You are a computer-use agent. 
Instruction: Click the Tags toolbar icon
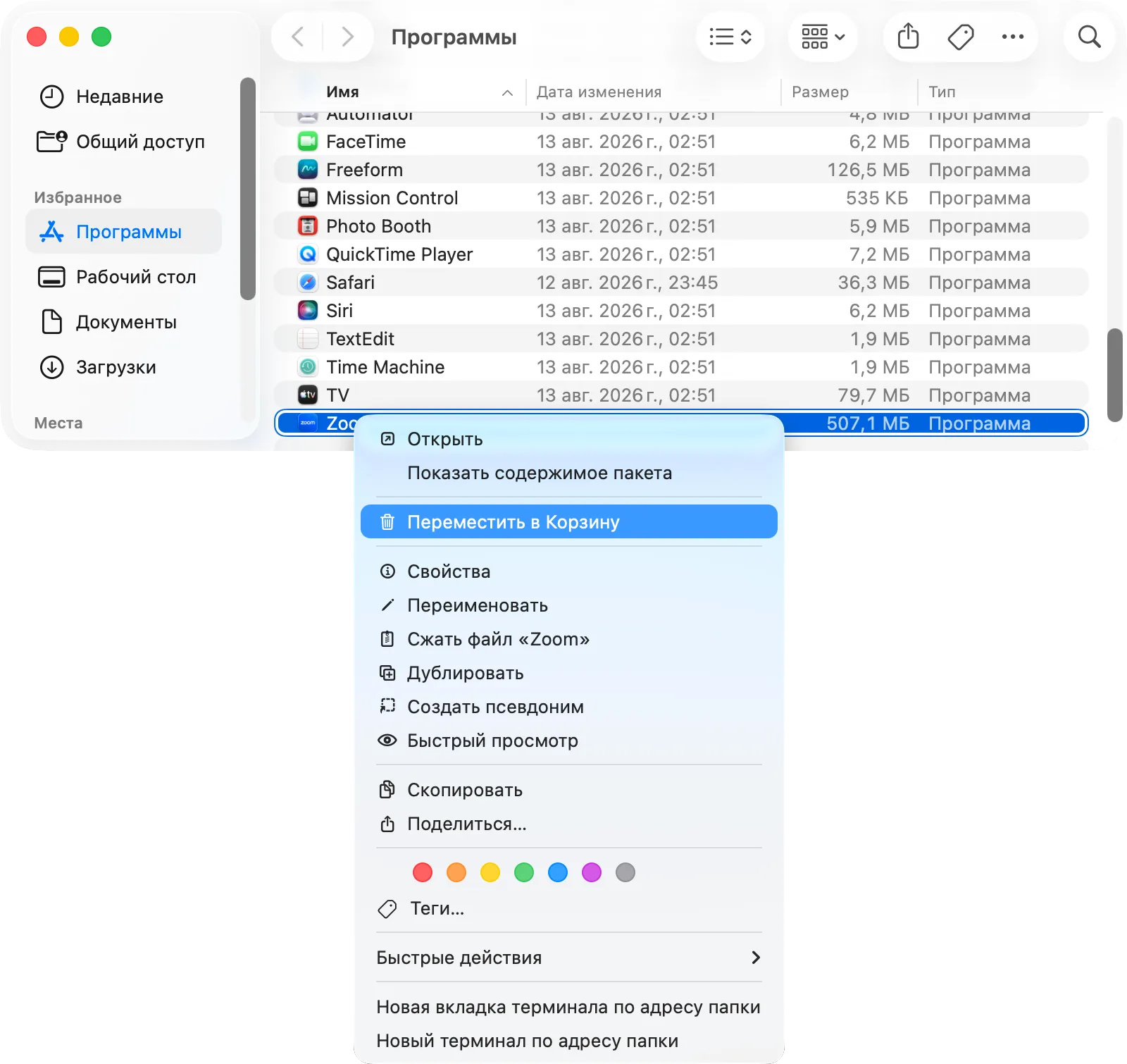961,37
